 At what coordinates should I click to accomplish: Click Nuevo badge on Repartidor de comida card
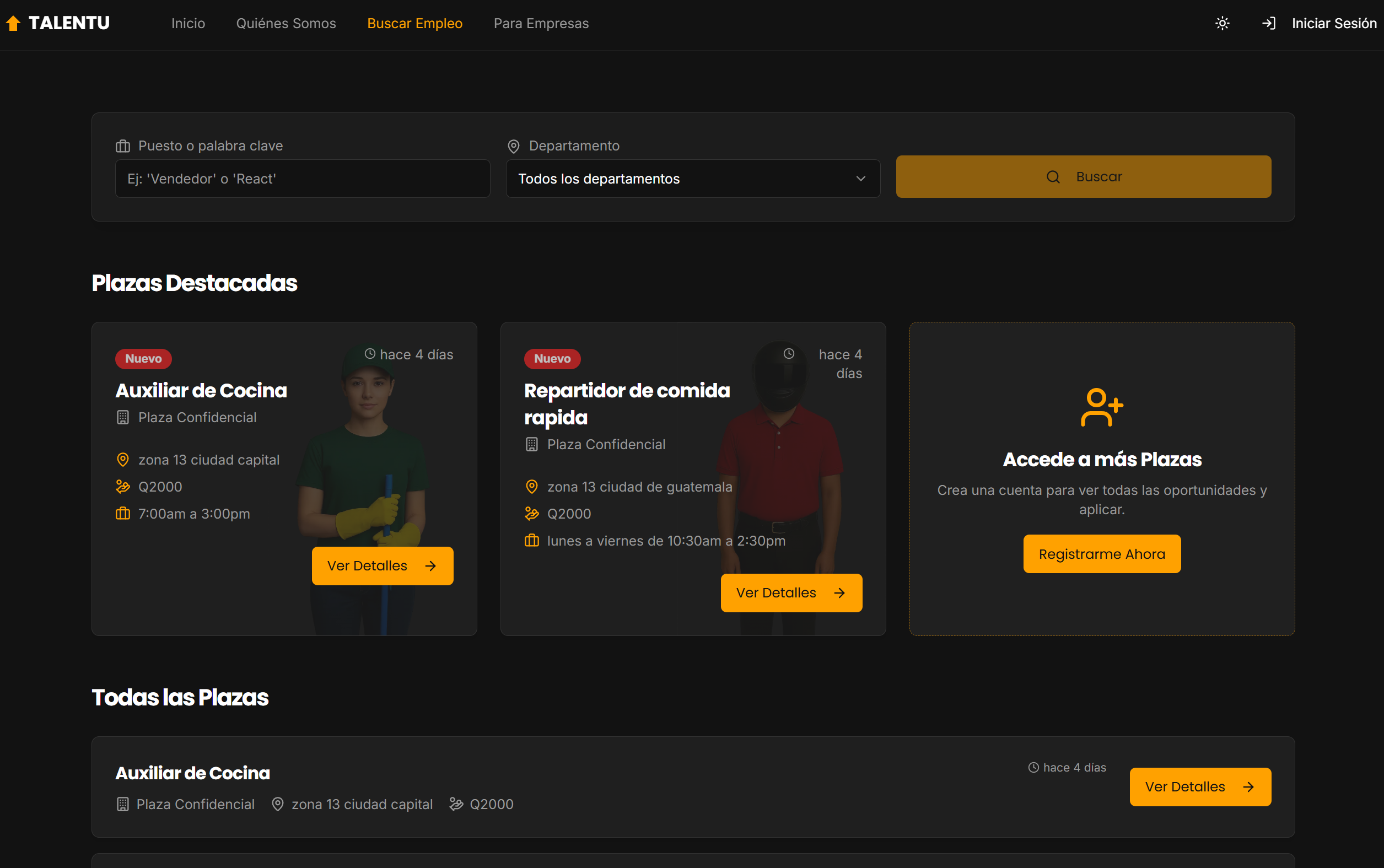point(552,359)
